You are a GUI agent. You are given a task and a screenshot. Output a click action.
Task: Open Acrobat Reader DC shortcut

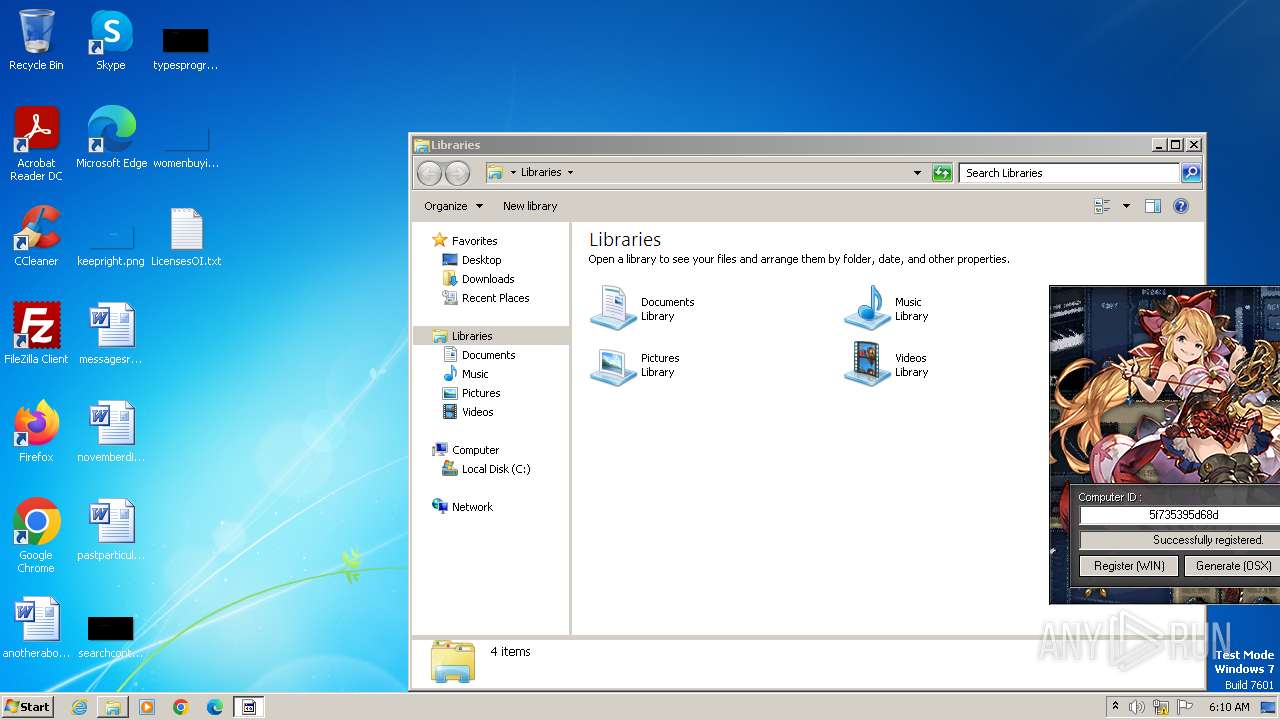[x=36, y=144]
